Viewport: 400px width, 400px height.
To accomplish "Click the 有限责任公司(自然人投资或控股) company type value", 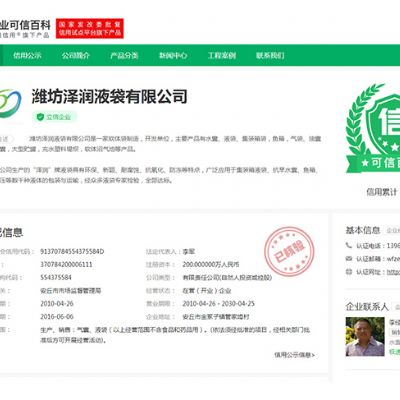I will click(x=227, y=277).
